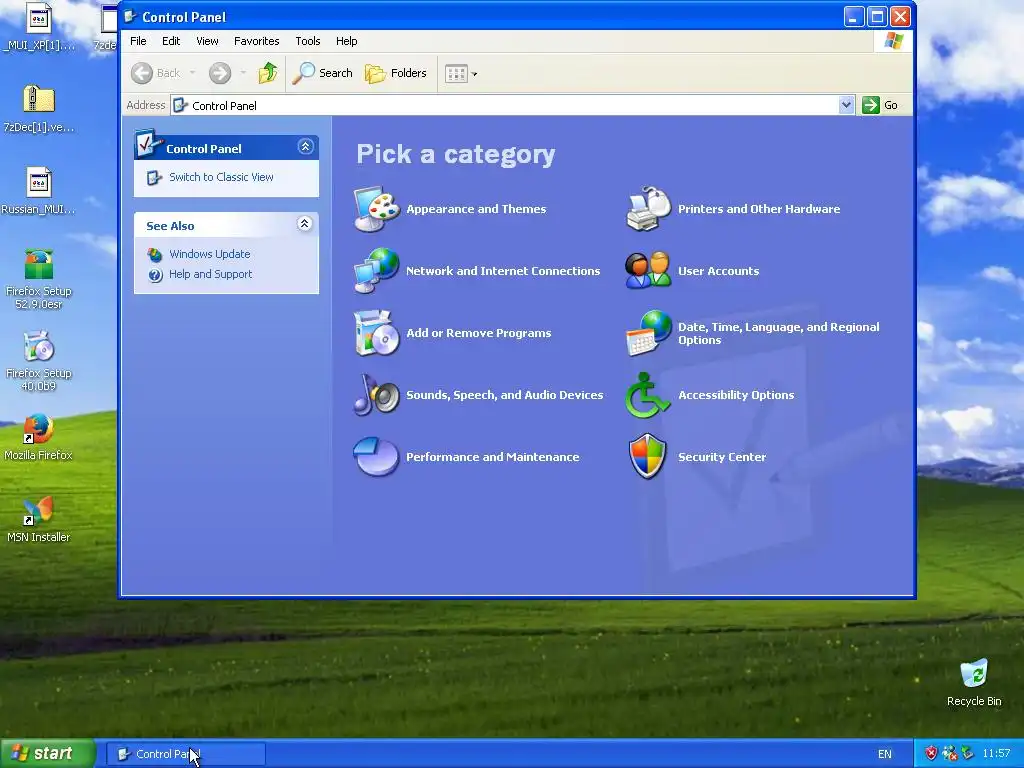Image resolution: width=1024 pixels, height=768 pixels.
Task: Click Date, Time, Language, and Regional Options text
Action: click(x=778, y=334)
